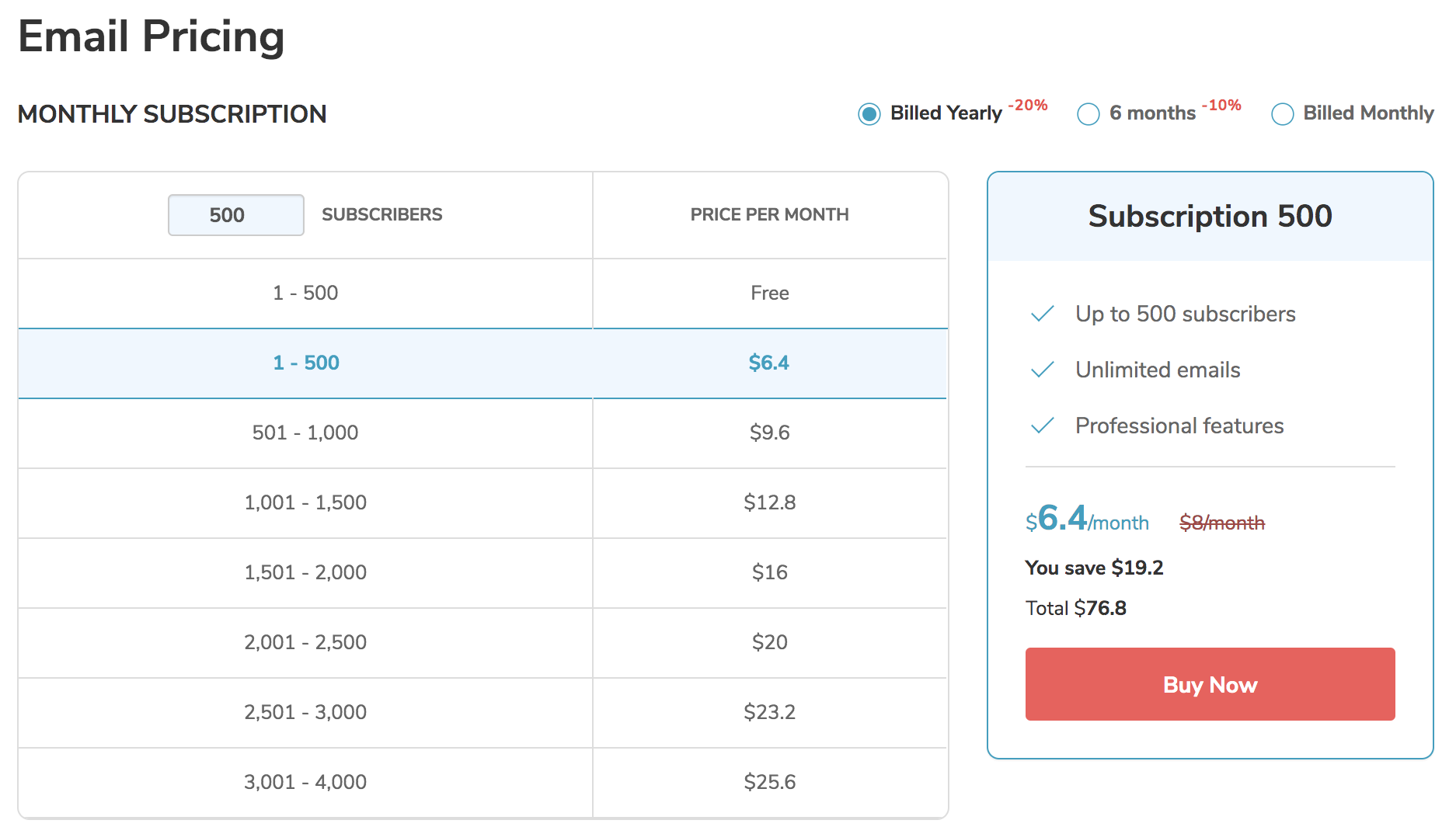The image size is (1456, 834).
Task: Click the Email Pricing page title
Action: (x=152, y=36)
